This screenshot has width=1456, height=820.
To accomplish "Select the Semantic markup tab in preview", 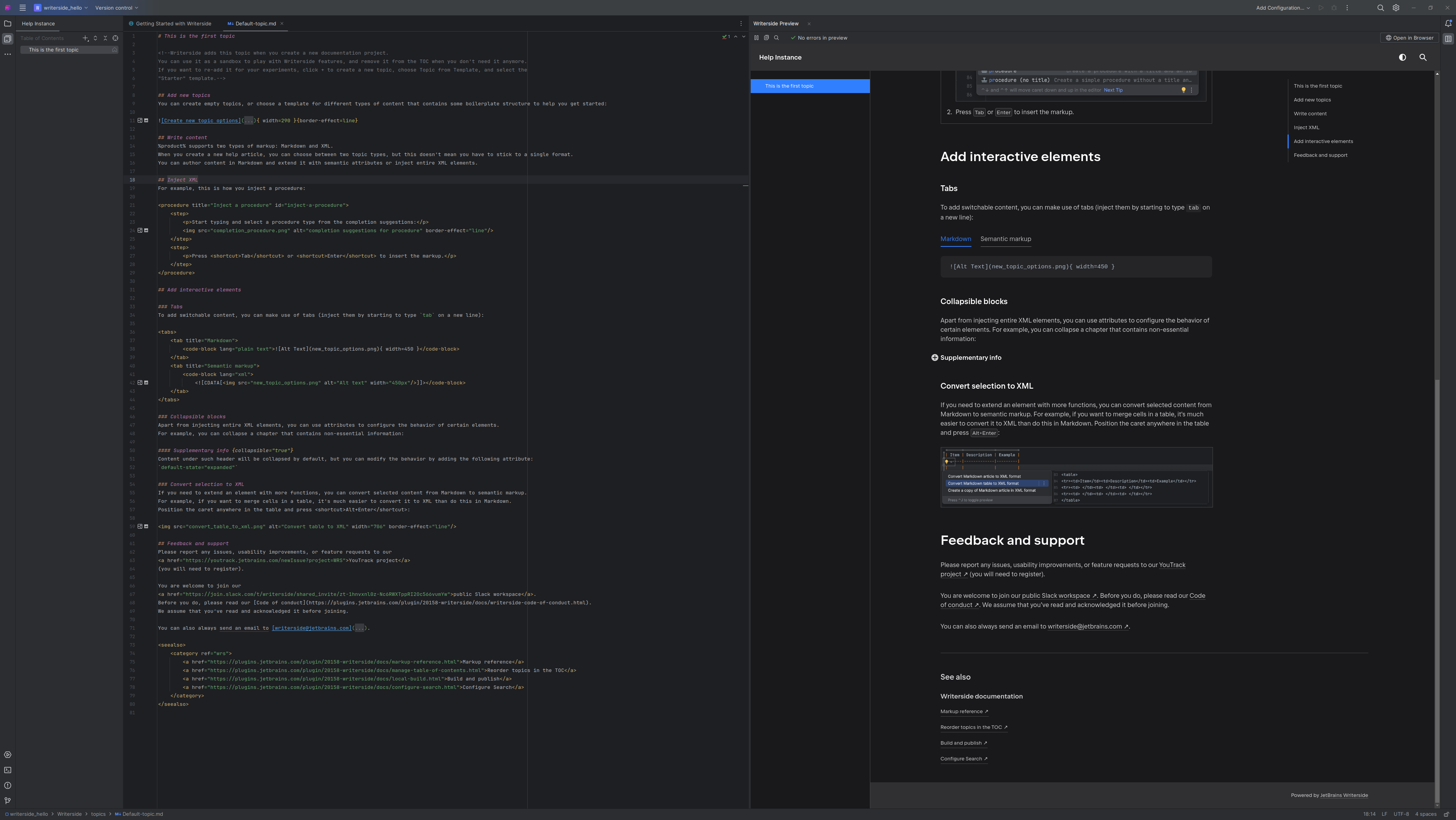I will click(1006, 239).
